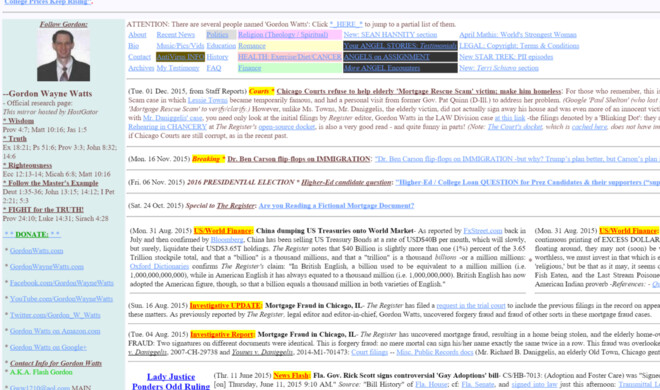Viewport: 660px width, 390px height.
Task: Open Dr. Ben Carson flip-flops headline
Action: 298,159
